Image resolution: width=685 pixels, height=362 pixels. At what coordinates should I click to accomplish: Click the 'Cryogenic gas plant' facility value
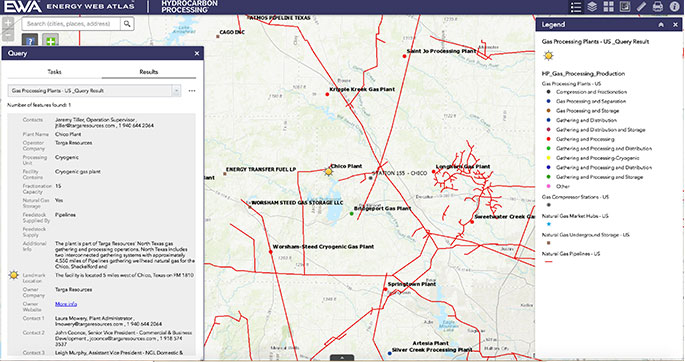pos(78,172)
